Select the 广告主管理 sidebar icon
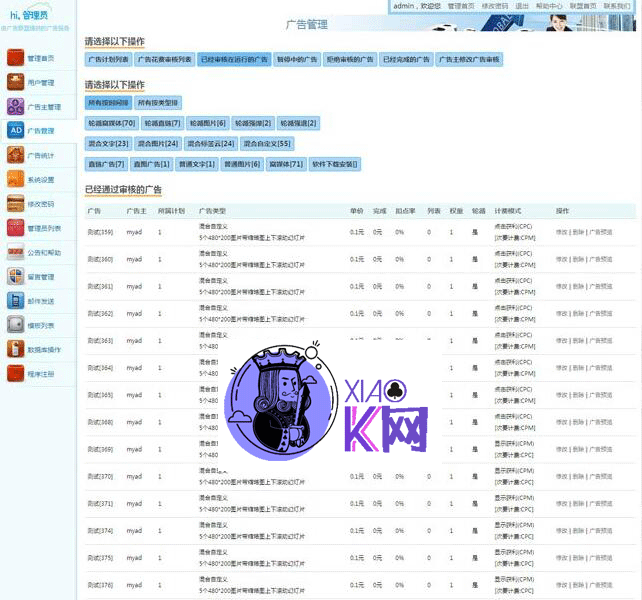Screen dimensions: 642x600 pyautogui.click(x=15, y=106)
